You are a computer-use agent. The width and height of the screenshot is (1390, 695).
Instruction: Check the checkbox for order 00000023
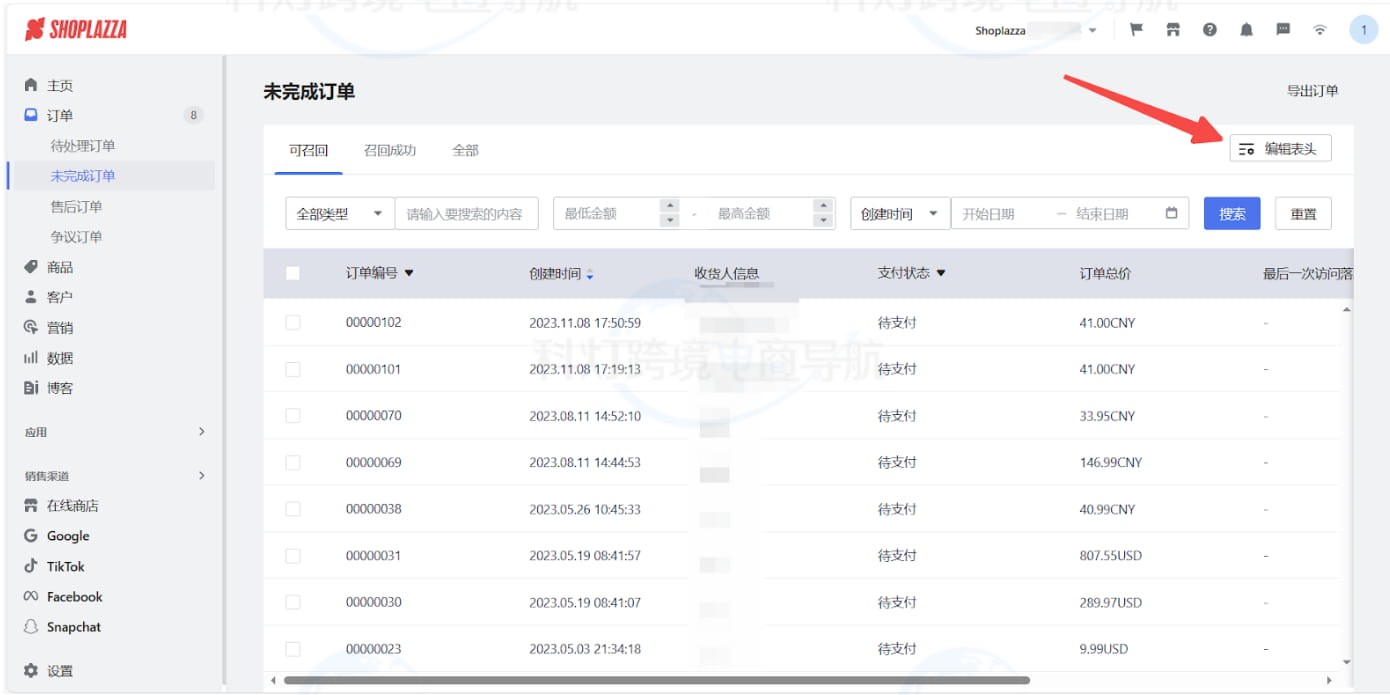(x=293, y=648)
